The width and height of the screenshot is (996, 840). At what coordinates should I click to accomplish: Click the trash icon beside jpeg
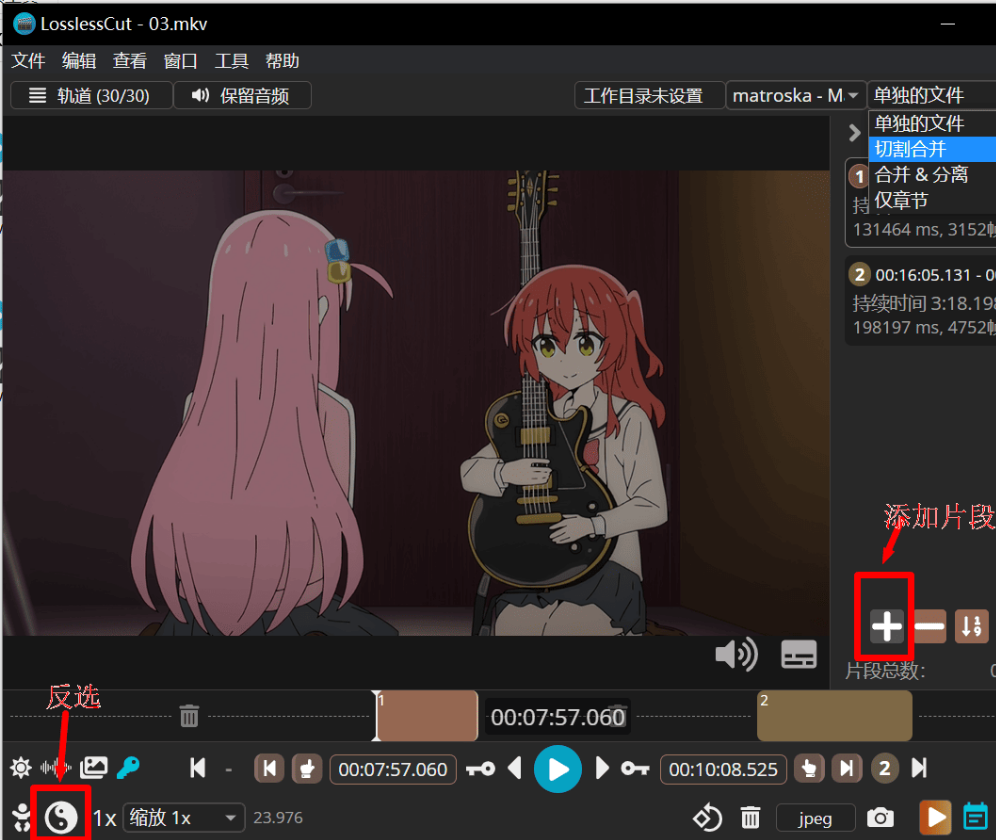tap(751, 818)
